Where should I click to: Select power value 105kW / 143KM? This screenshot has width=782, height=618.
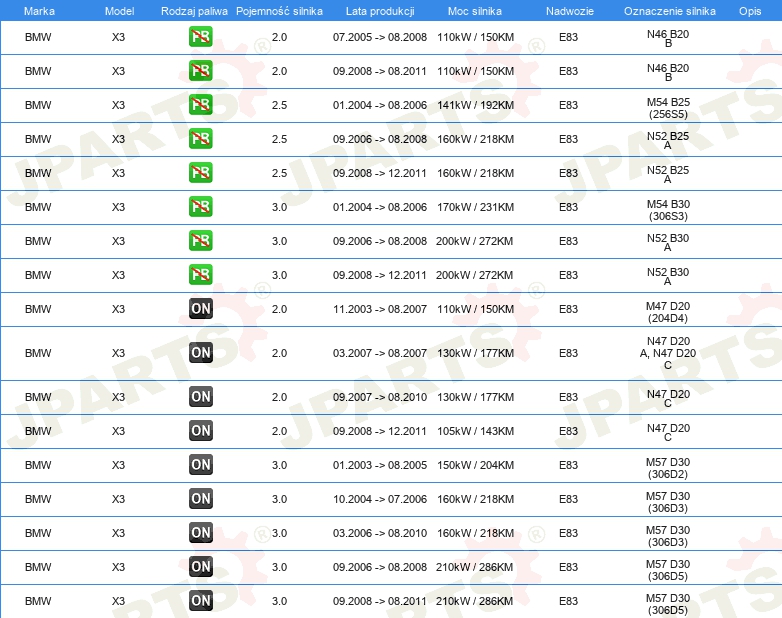tap(475, 430)
